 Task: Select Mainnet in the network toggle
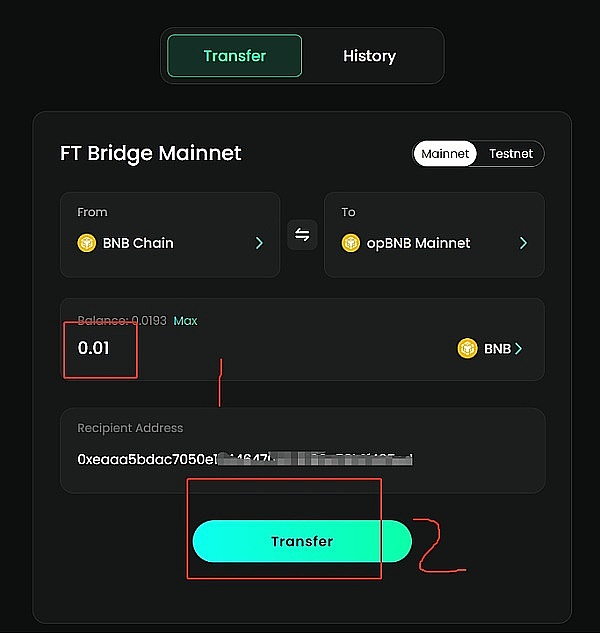coord(446,154)
